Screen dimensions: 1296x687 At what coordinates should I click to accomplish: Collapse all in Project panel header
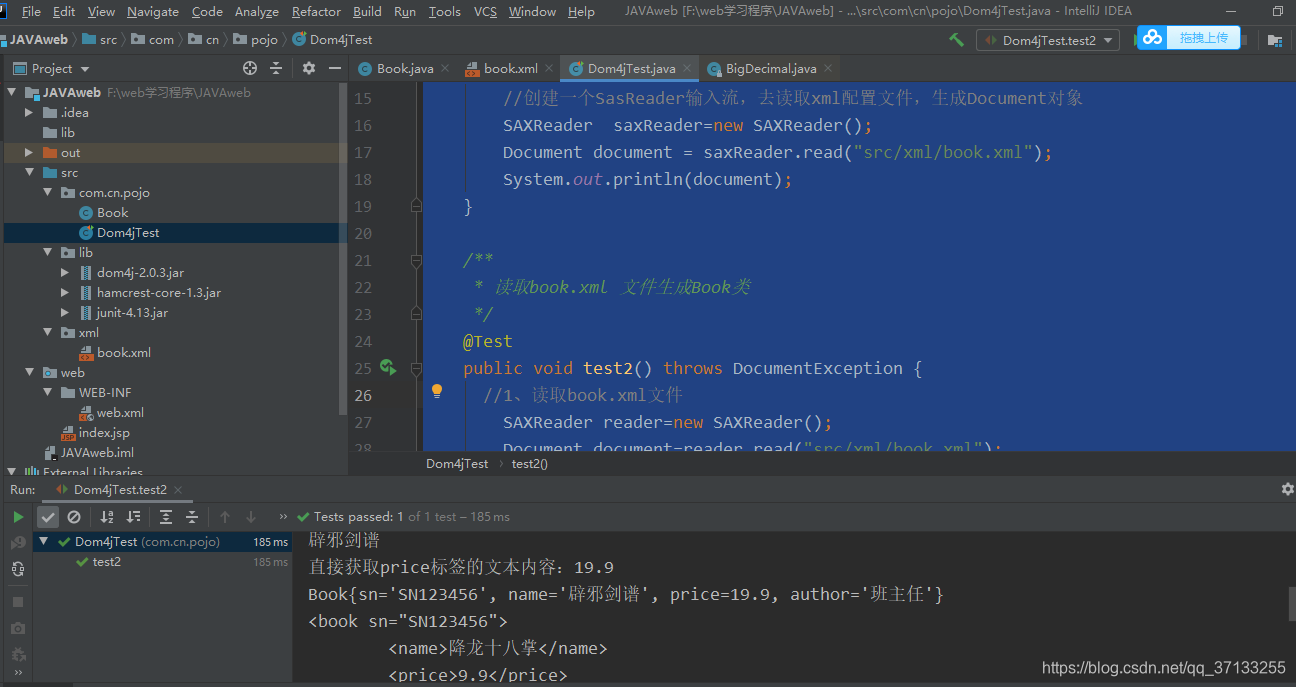(277, 68)
